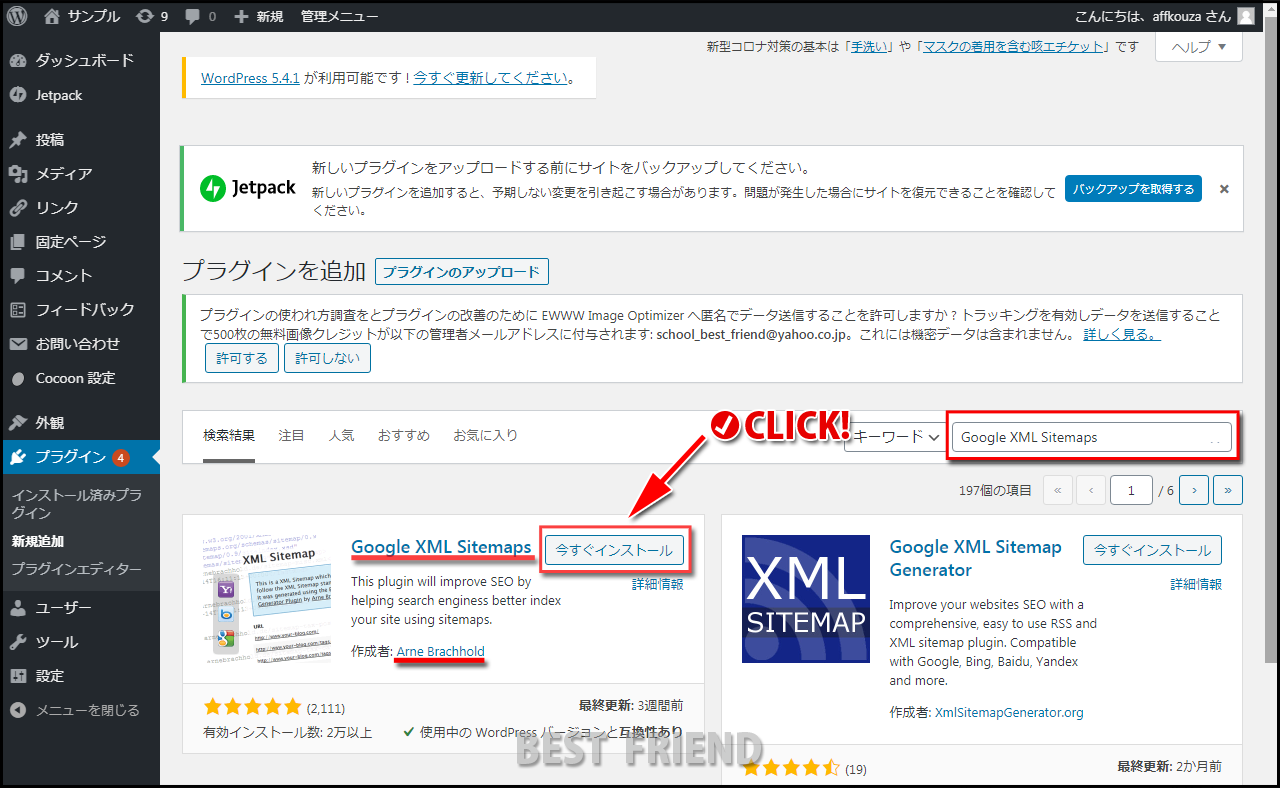Click the ユーザー person icon
This screenshot has width=1280, height=788.
coord(17,608)
